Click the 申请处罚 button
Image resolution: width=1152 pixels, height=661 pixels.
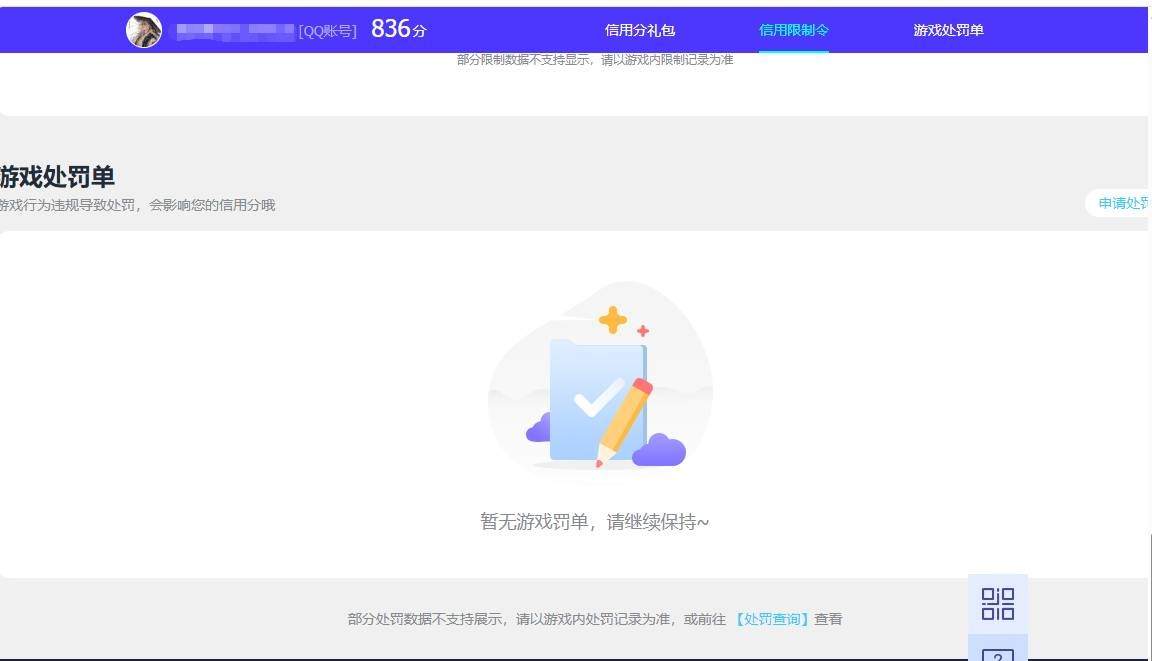pyautogui.click(x=1118, y=203)
